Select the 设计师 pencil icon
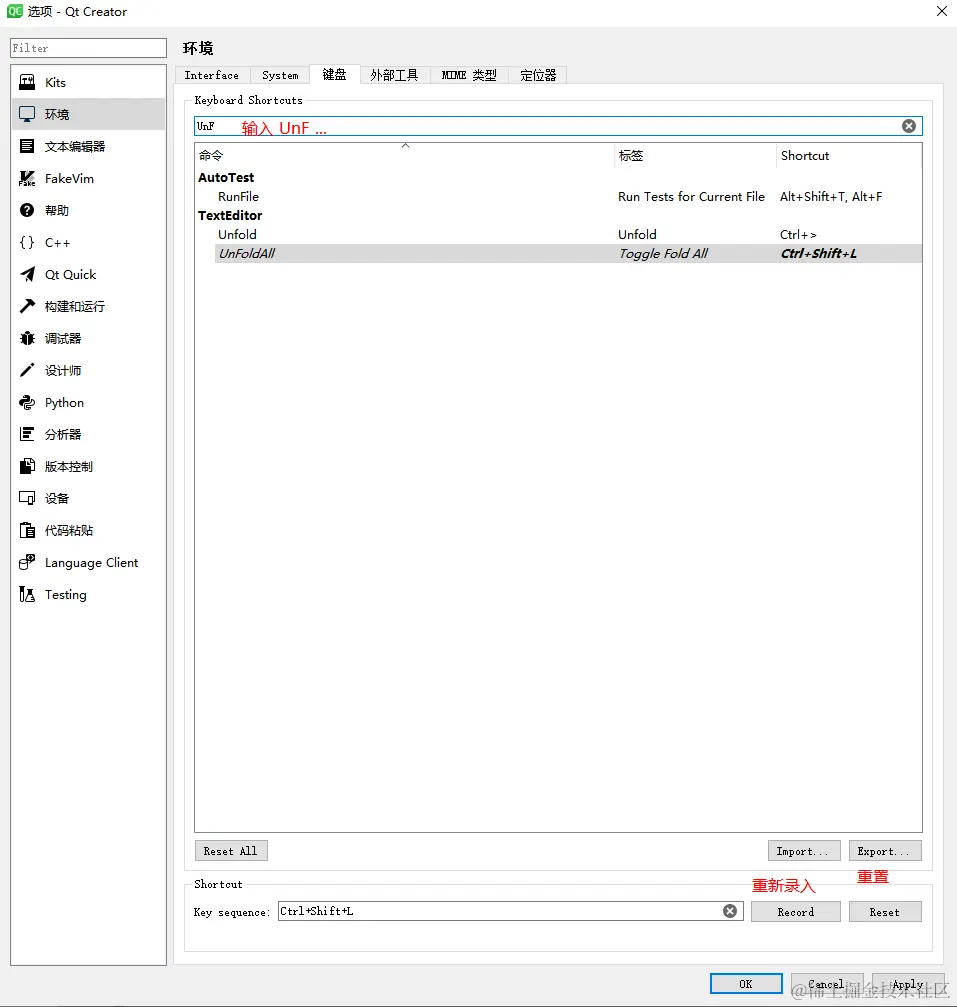This screenshot has width=957, height=1007. [27, 371]
